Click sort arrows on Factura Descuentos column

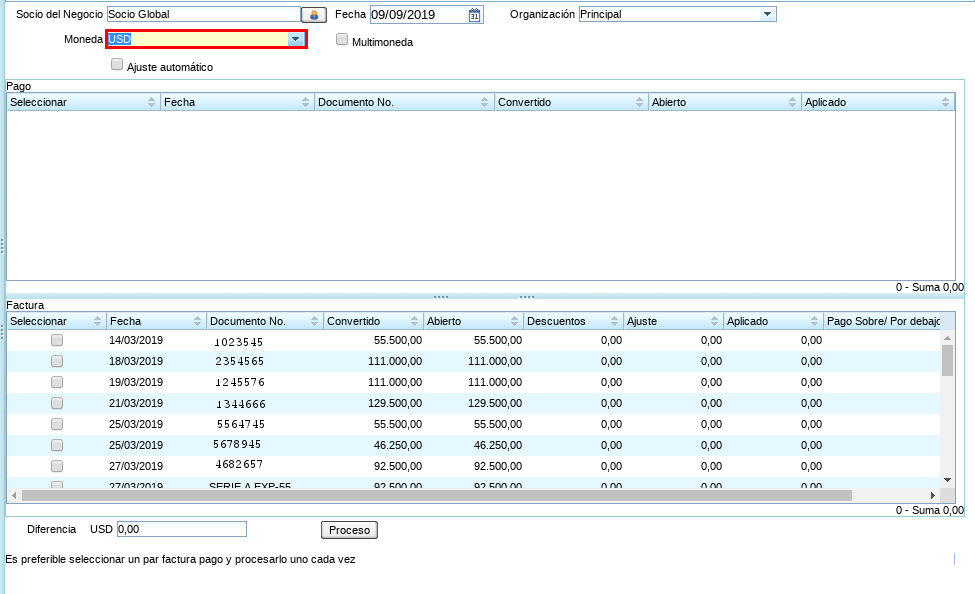tap(613, 322)
